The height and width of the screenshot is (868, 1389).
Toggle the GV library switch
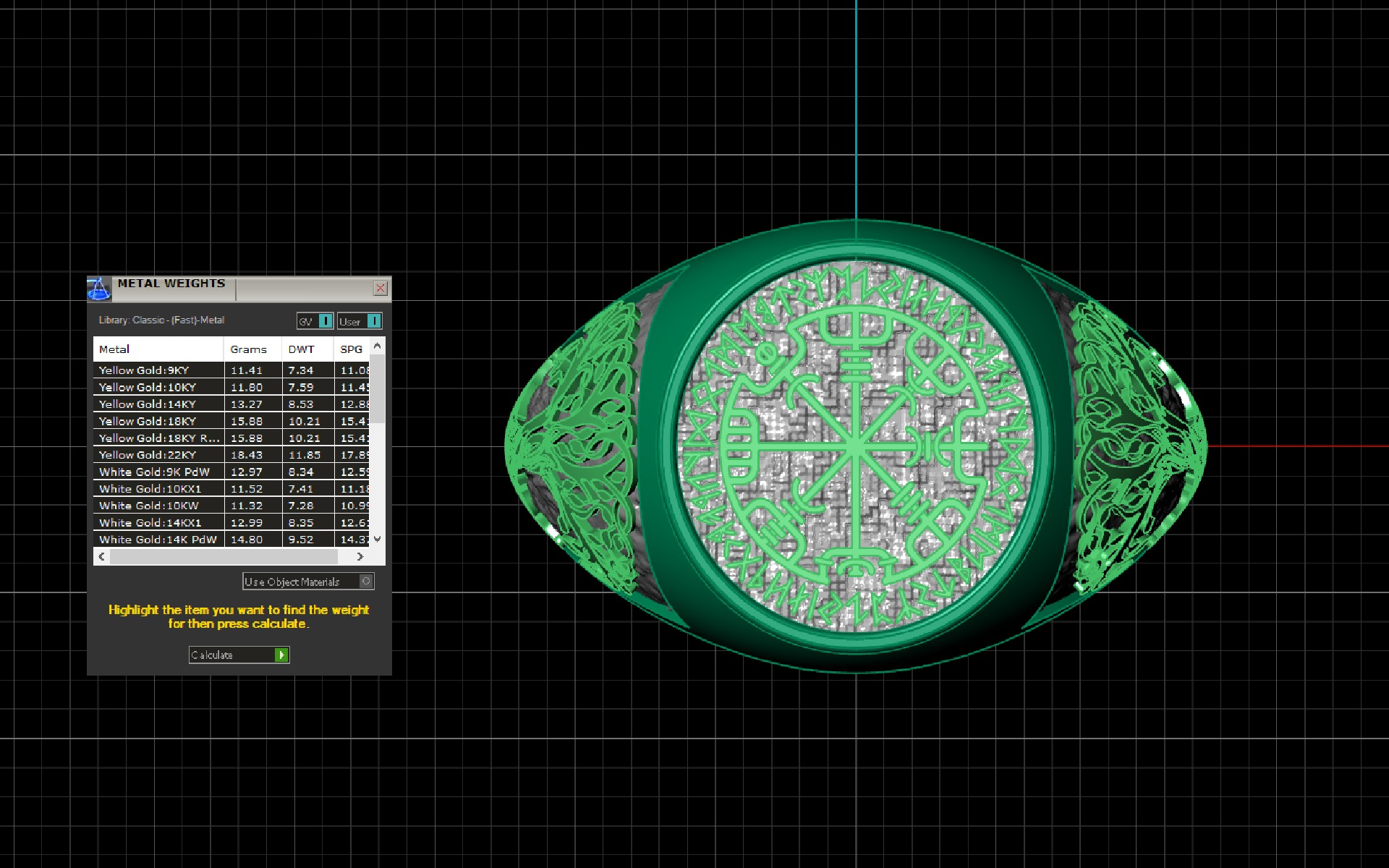(x=325, y=321)
